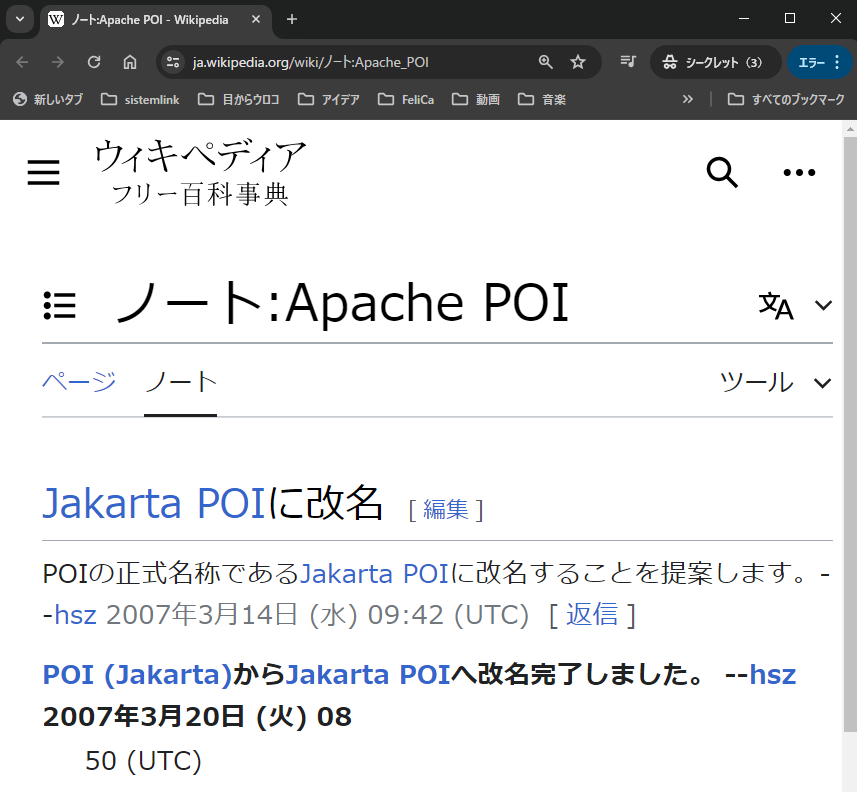Open the Wikipedia hamburger menu
Viewport: 857px width, 792px height.
pos(43,172)
